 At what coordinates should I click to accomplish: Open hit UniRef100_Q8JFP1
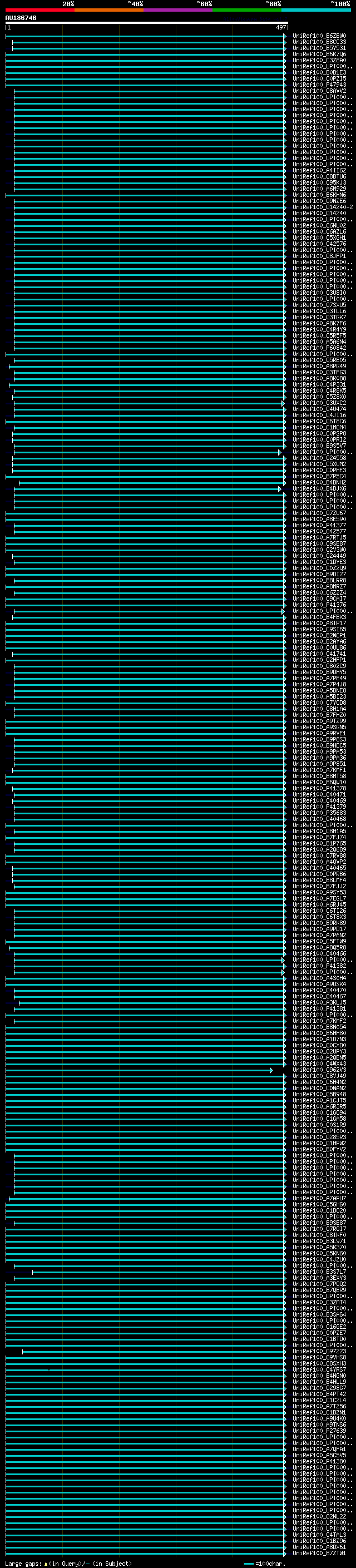click(319, 256)
